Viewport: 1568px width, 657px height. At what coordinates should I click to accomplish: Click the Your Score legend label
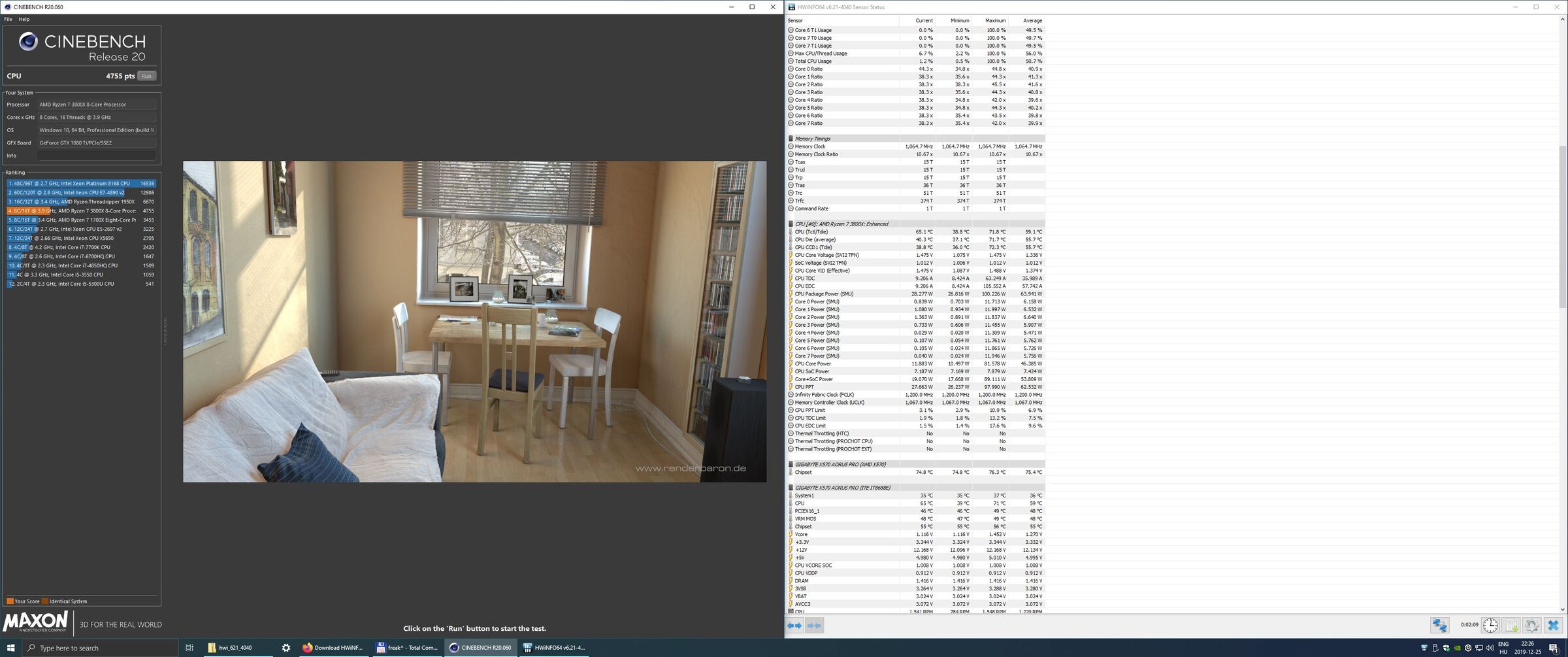pyautogui.click(x=27, y=601)
